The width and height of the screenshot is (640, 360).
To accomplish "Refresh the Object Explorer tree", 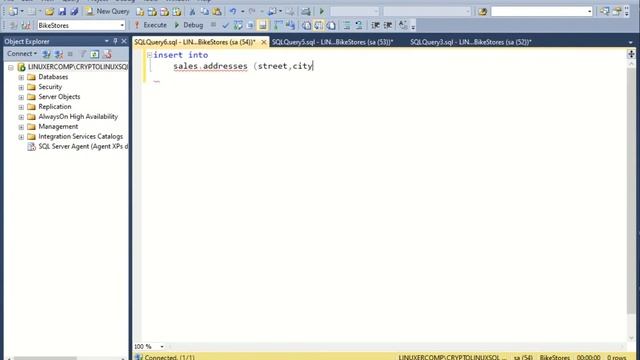I will [x=95, y=54].
